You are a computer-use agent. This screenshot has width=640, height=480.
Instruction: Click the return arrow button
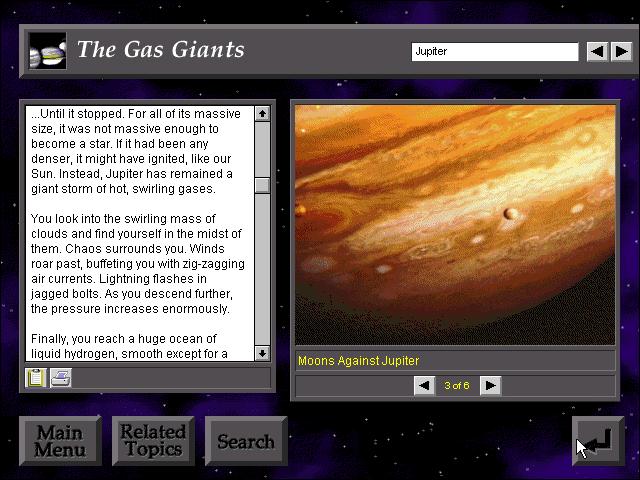click(x=598, y=440)
